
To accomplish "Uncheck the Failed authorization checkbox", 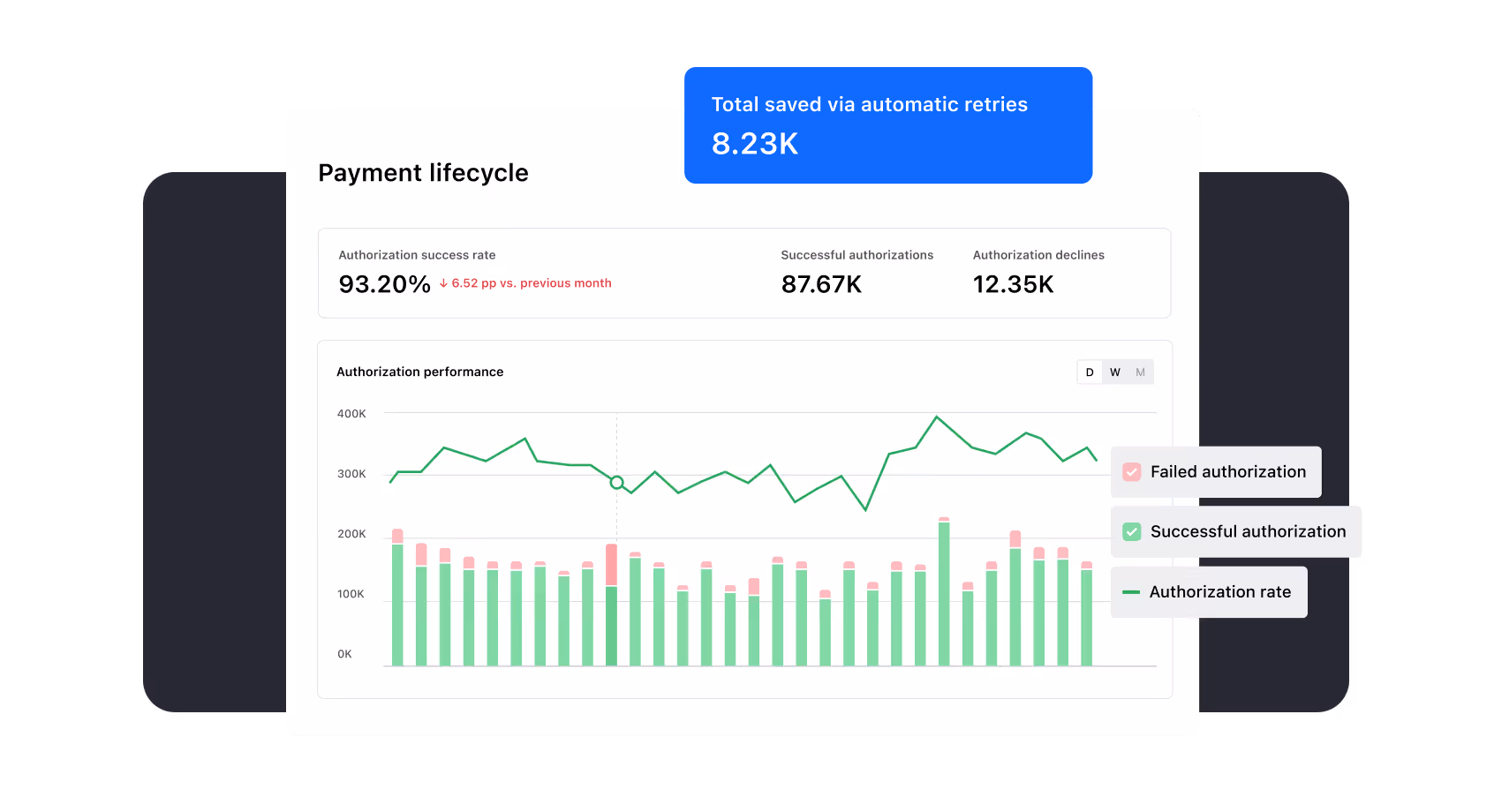I will (x=1131, y=472).
